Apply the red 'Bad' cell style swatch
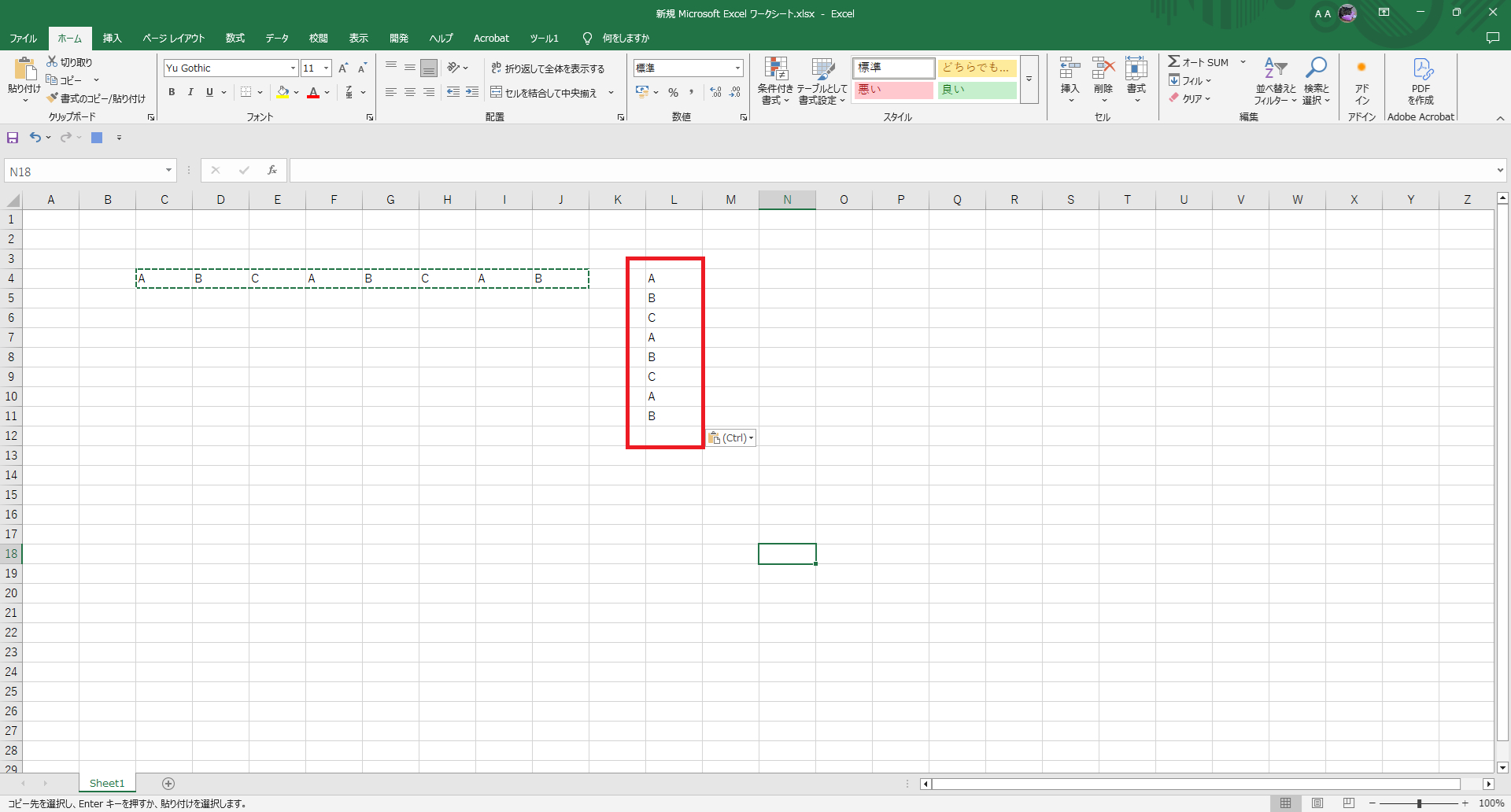This screenshot has height=812, width=1511. [893, 90]
